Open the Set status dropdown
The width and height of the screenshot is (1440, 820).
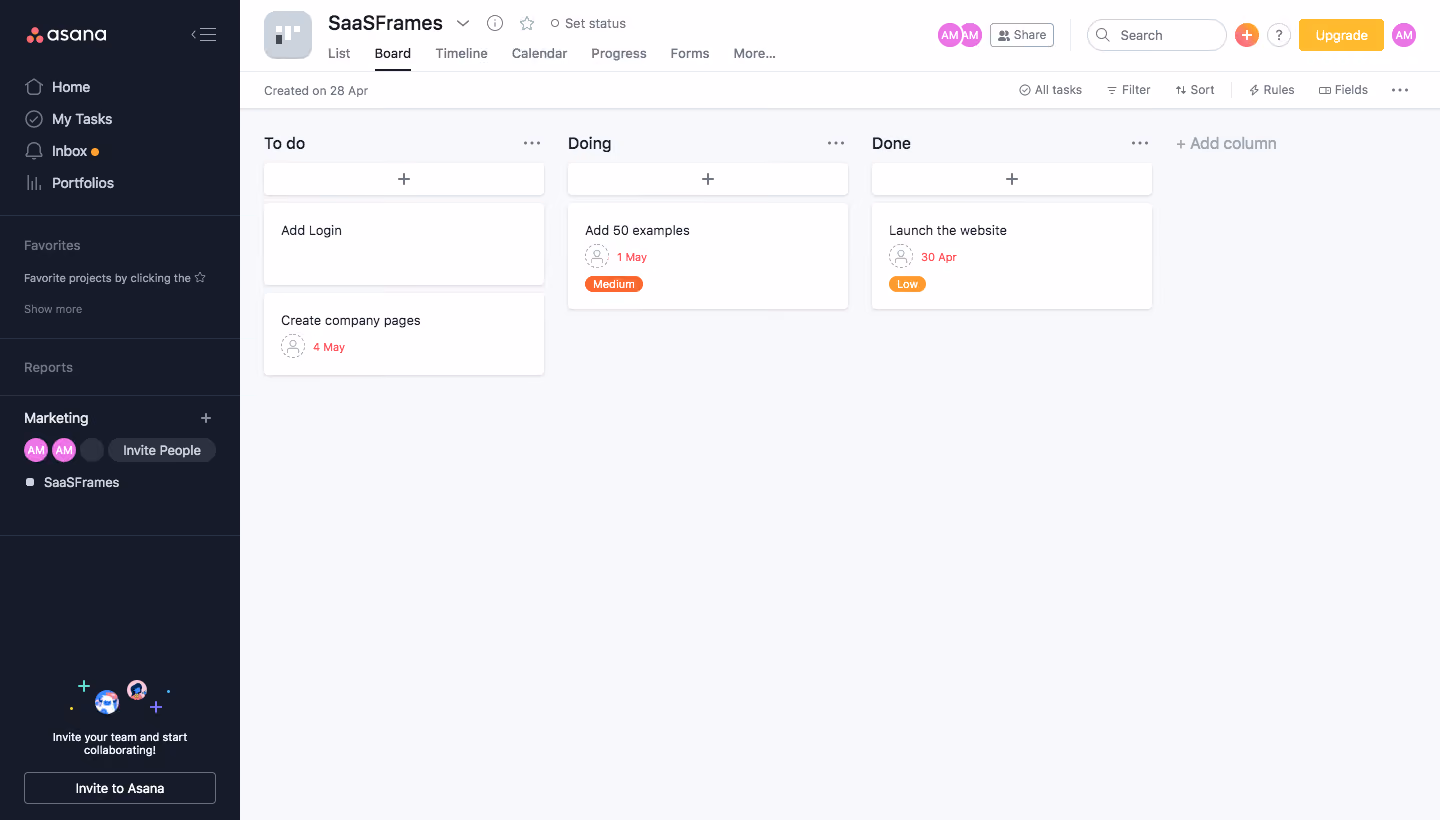(588, 23)
